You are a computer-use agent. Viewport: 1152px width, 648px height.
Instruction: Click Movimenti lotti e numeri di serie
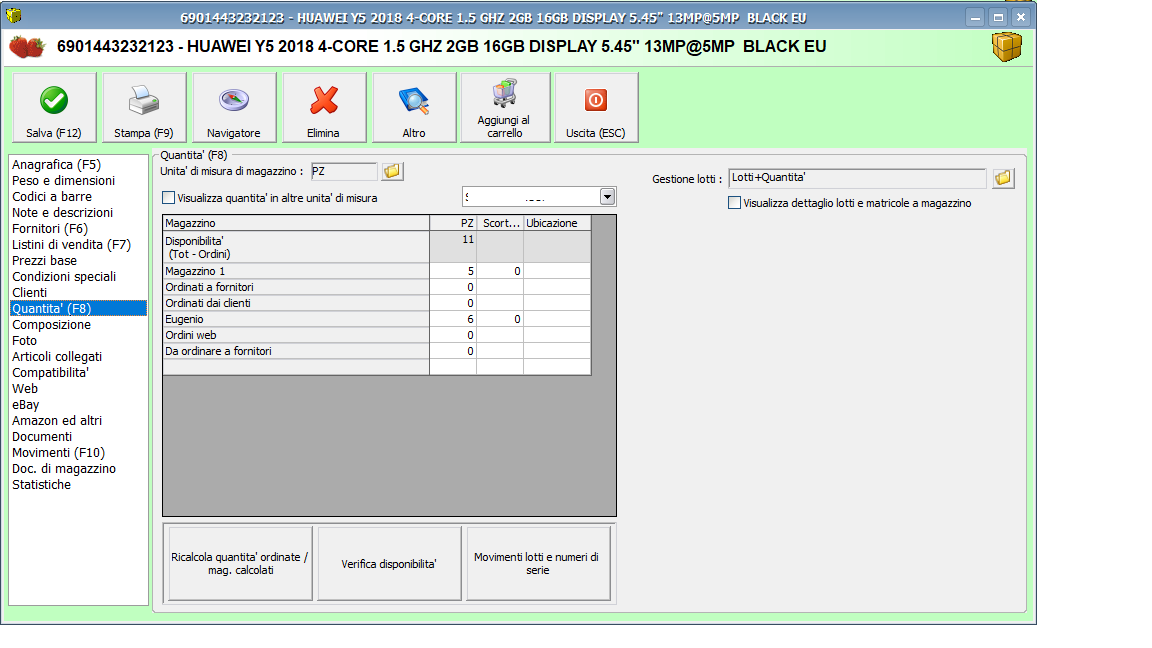(538, 564)
